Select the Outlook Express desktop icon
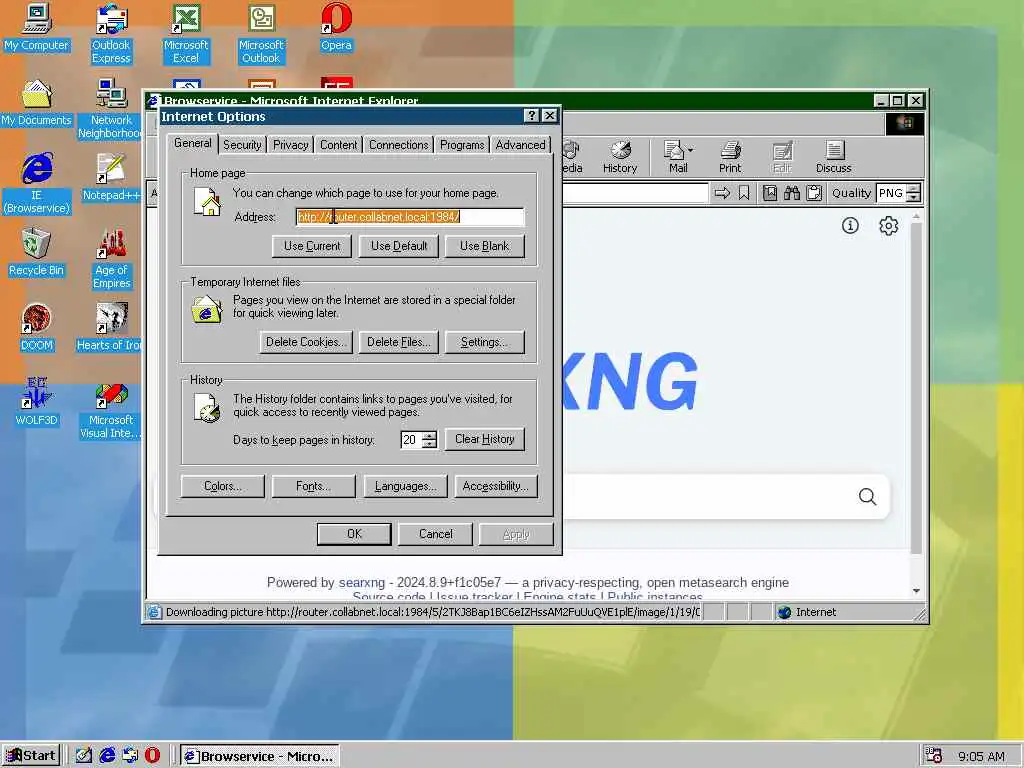The width and height of the screenshot is (1024, 768). [111, 34]
